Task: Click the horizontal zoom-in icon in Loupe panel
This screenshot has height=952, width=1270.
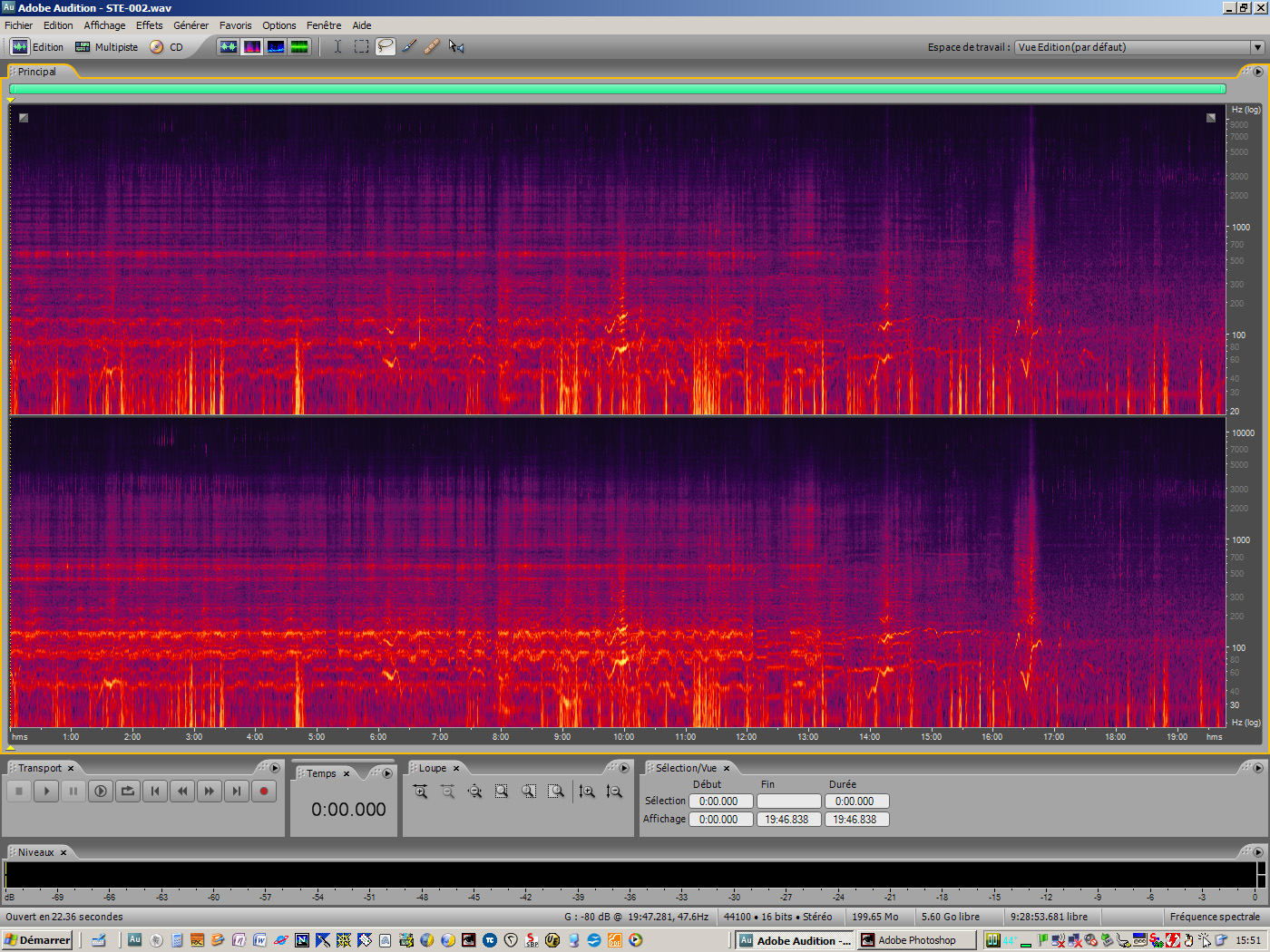Action: pyautogui.click(x=421, y=791)
